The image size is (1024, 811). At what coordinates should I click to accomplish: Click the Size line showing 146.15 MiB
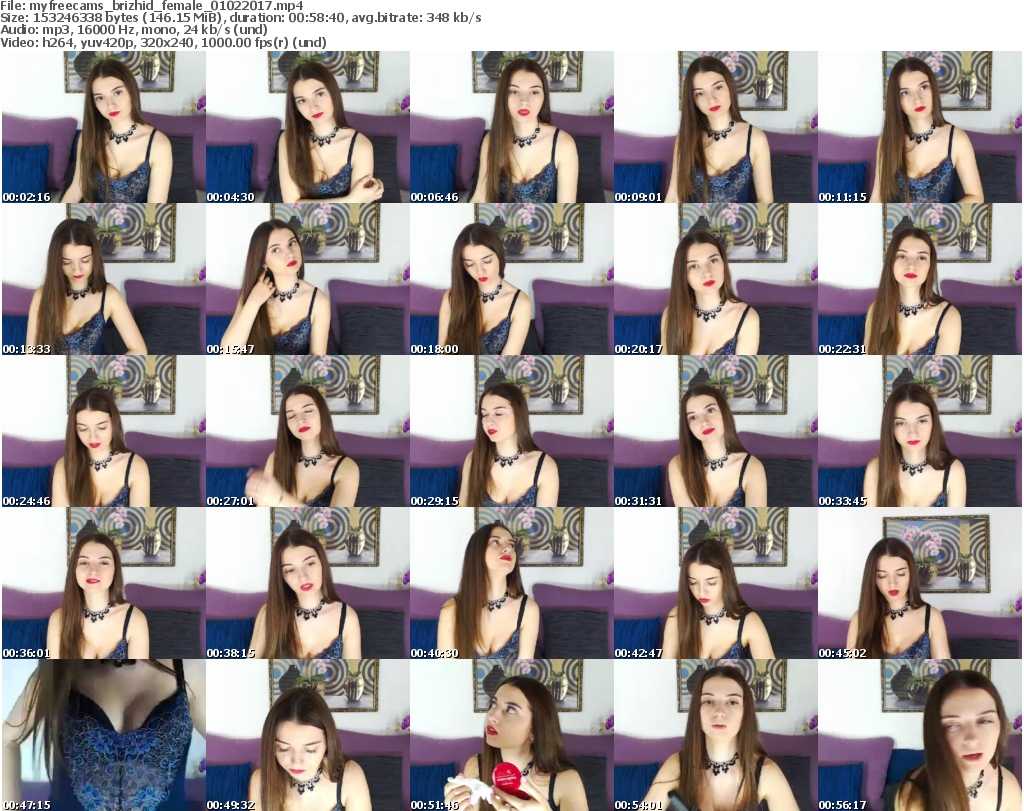240,18
